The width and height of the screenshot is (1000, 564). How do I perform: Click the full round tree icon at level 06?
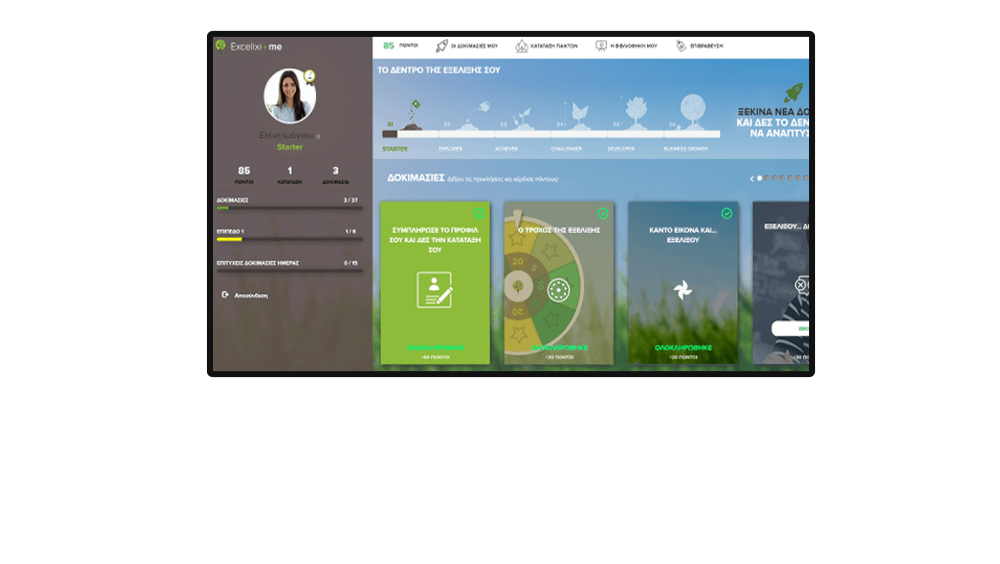coord(693,110)
